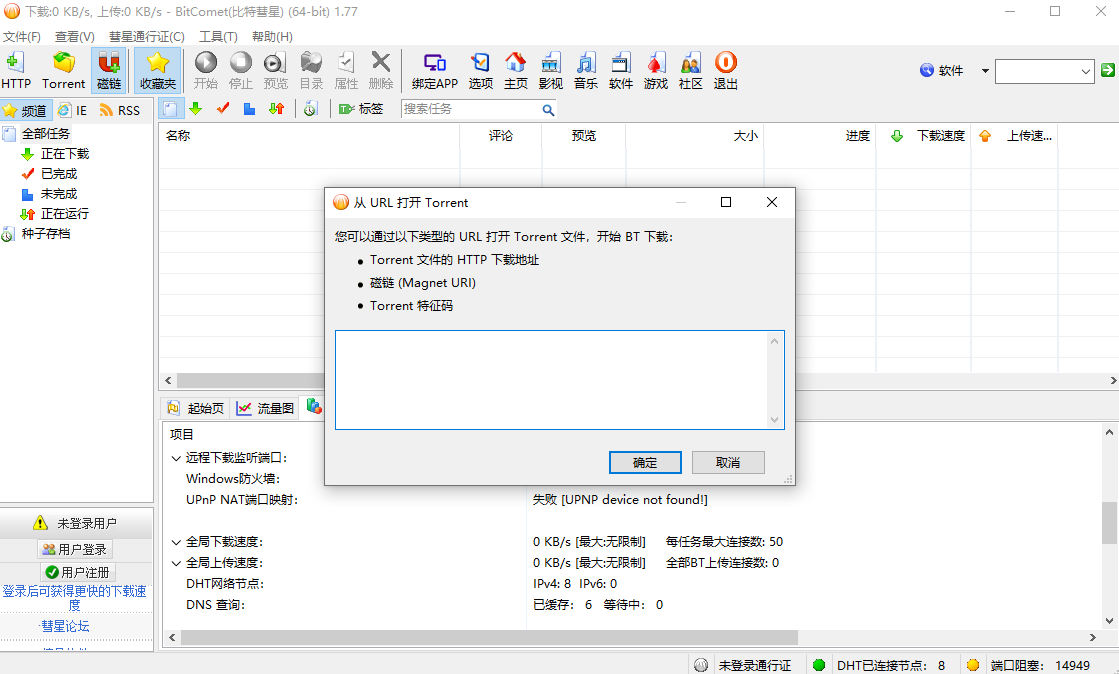This screenshot has height=674, width=1119.
Task: Click the scheduler clock icon
Action: (x=310, y=108)
